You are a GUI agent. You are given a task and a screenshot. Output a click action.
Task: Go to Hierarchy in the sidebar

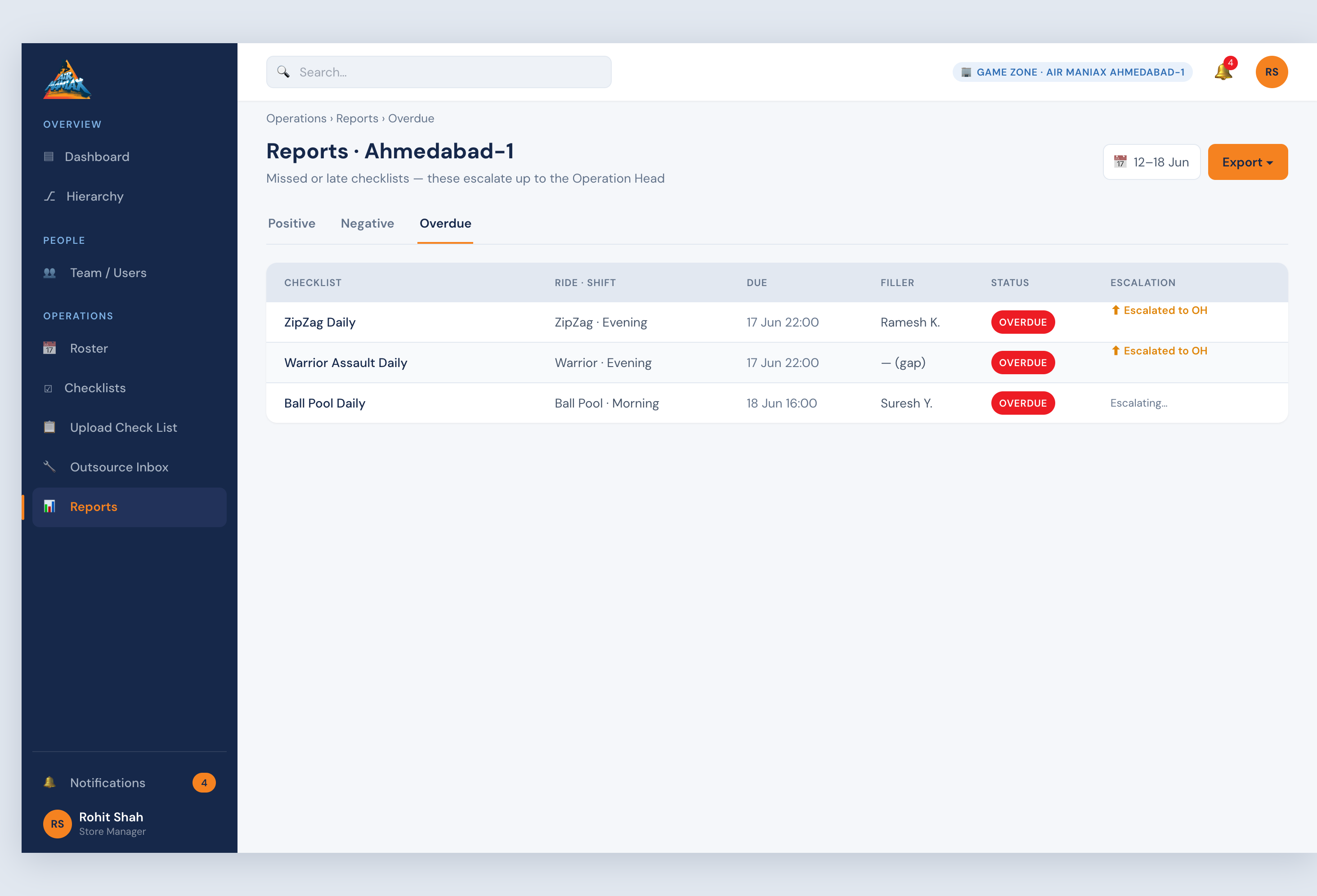point(129,196)
